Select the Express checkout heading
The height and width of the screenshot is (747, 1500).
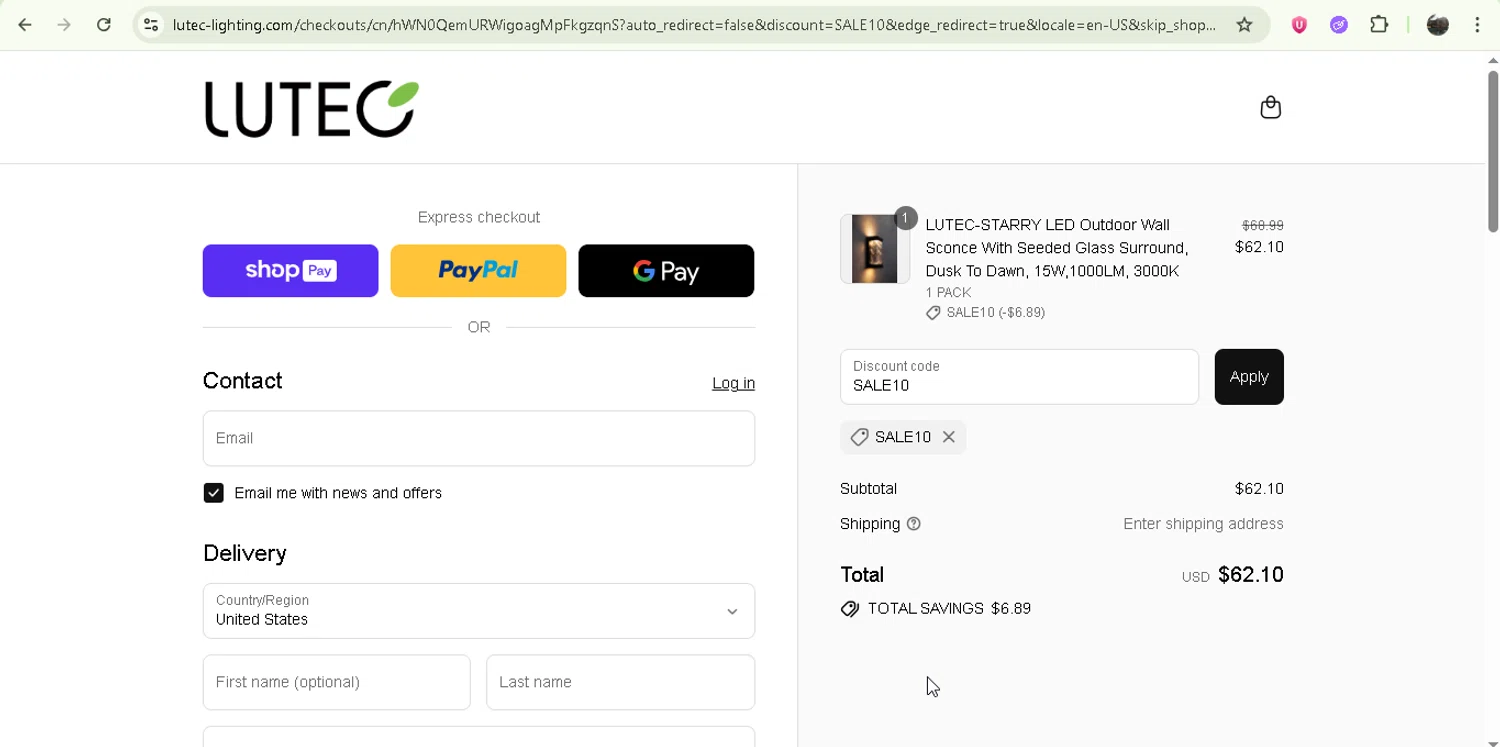(x=479, y=217)
